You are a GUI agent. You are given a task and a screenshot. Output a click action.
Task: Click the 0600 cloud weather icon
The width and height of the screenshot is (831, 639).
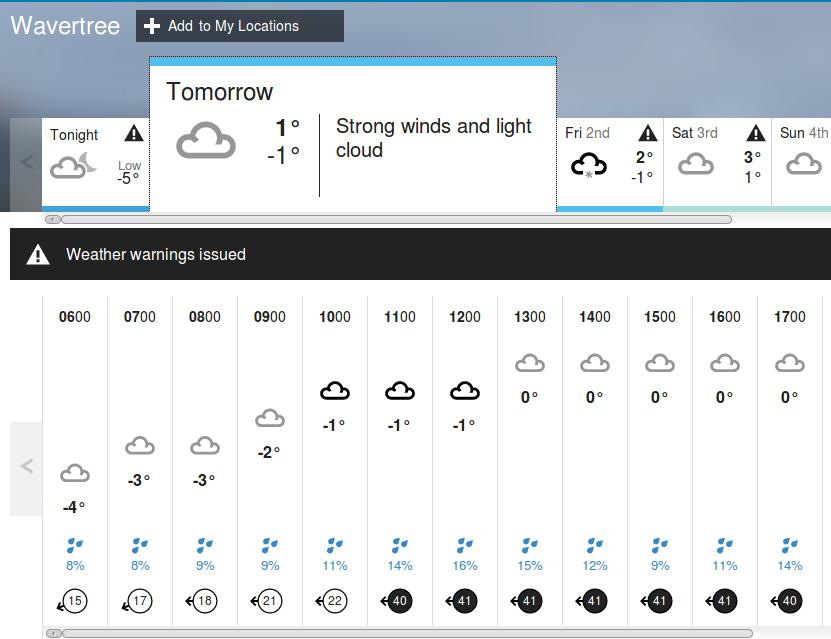(x=75, y=473)
